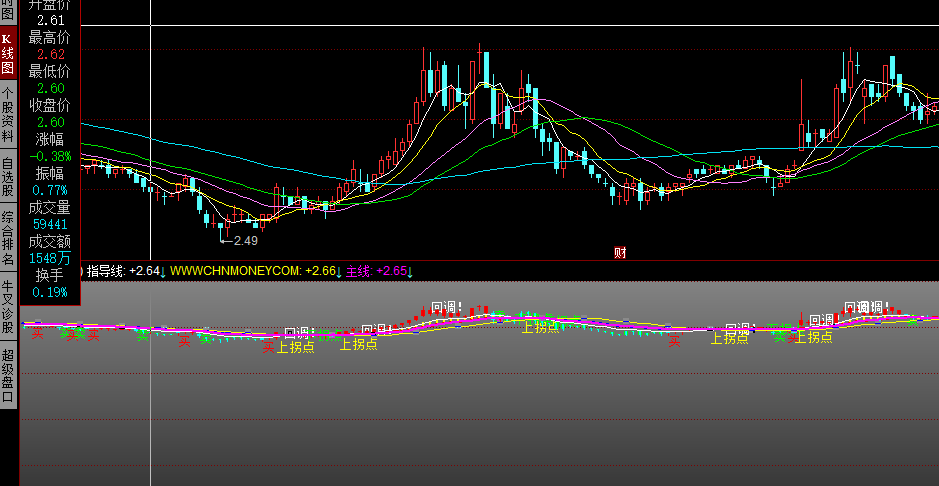This screenshot has width=939, height=486.
Task: Click the 涨幅 label
Action: pos(50,139)
